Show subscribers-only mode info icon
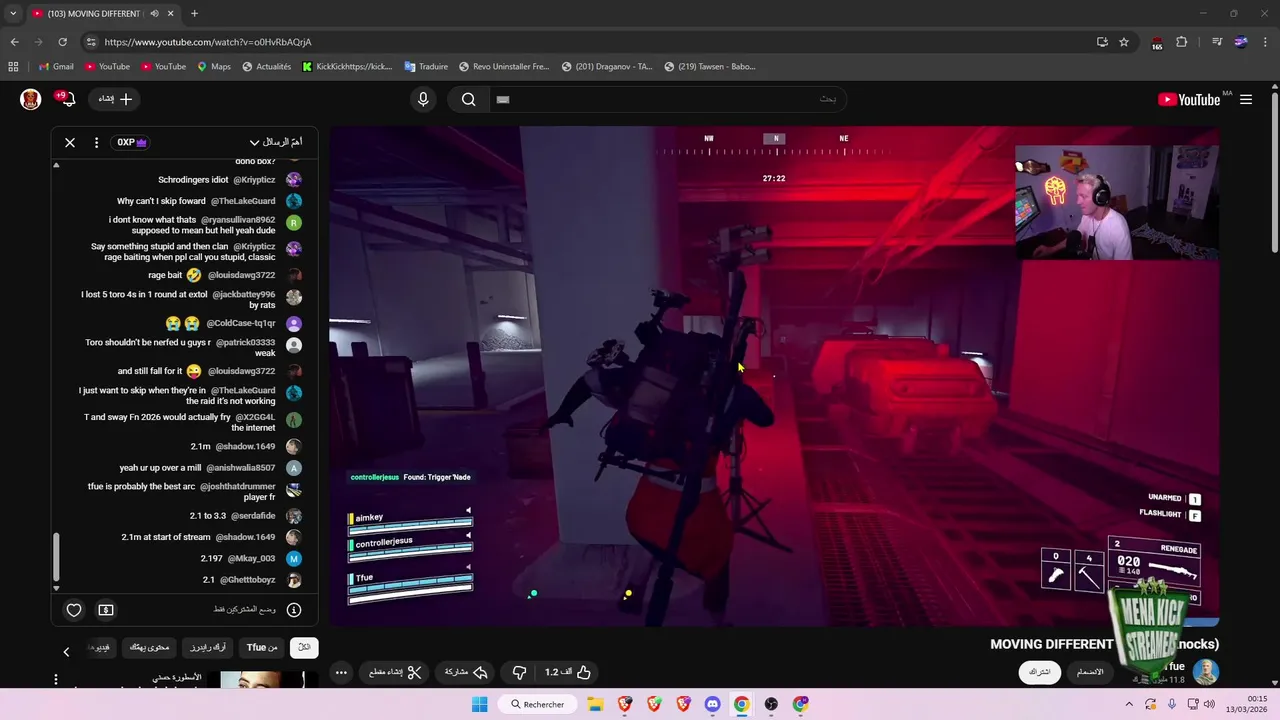1280x720 pixels. coord(294,610)
